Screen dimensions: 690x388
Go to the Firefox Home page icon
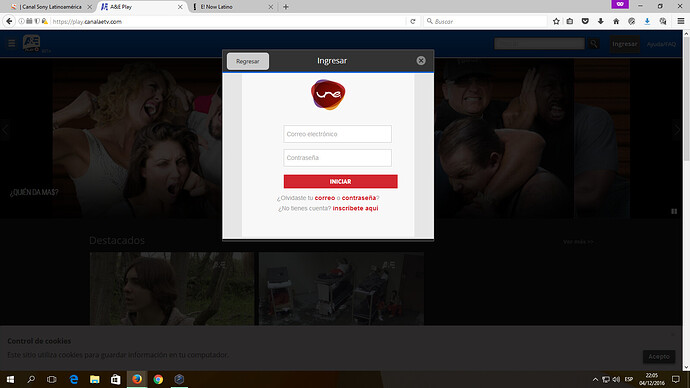coord(616,21)
